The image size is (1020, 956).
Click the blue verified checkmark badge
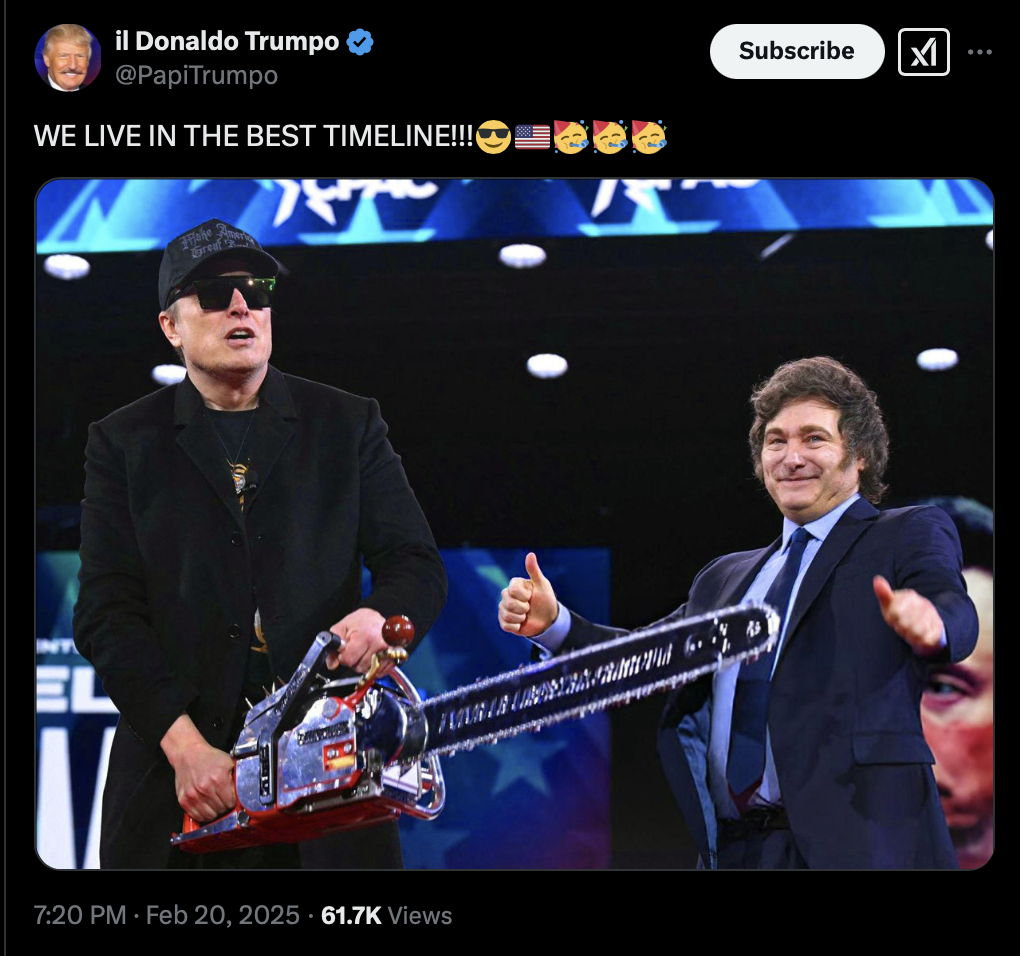[x=360, y=42]
